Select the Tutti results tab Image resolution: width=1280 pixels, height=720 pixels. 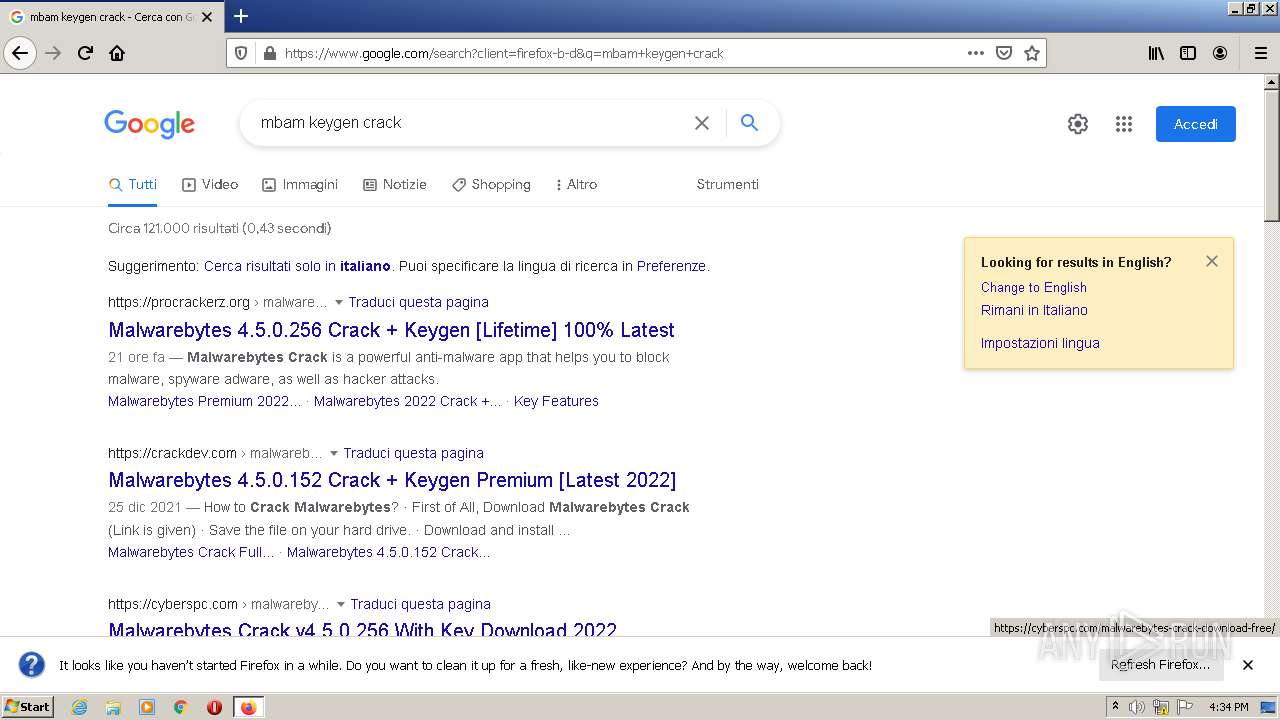point(133,185)
